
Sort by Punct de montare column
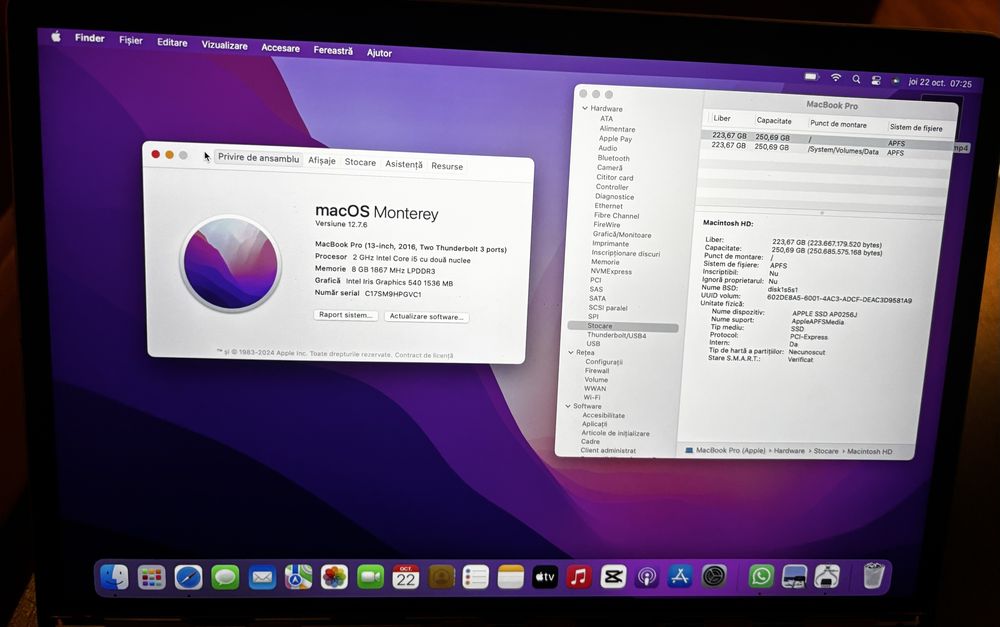point(838,124)
